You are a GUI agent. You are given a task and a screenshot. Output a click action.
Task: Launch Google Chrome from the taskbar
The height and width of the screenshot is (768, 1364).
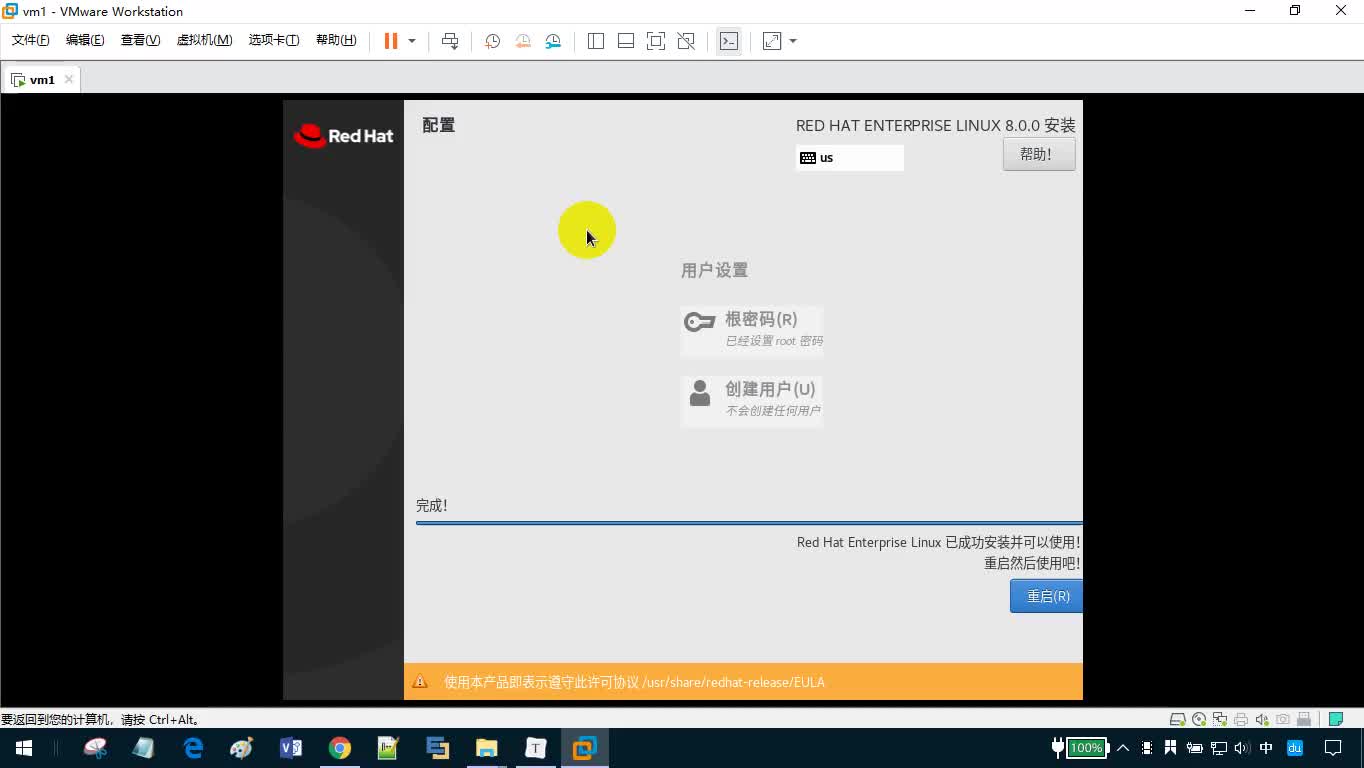(x=340, y=748)
